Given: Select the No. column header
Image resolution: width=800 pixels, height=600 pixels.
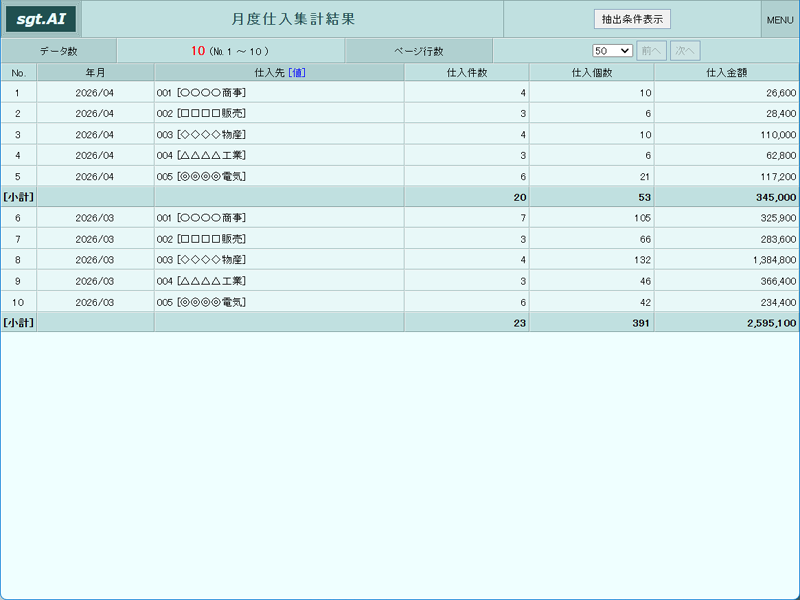Looking at the screenshot, I should tap(19, 73).
